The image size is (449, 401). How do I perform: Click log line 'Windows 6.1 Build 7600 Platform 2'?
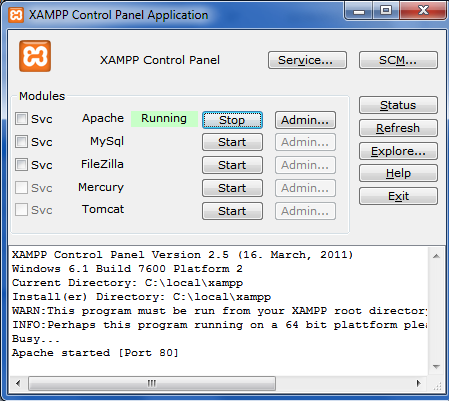pyautogui.click(x=127, y=269)
